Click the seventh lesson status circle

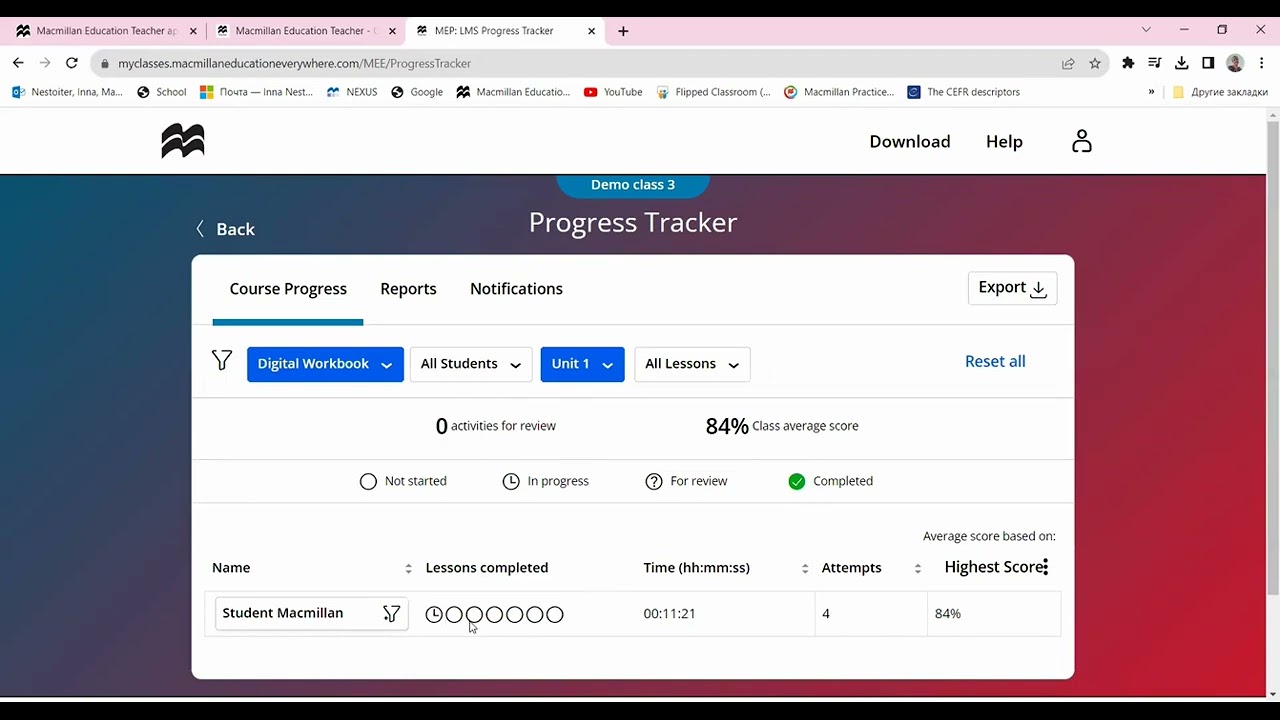tap(555, 614)
